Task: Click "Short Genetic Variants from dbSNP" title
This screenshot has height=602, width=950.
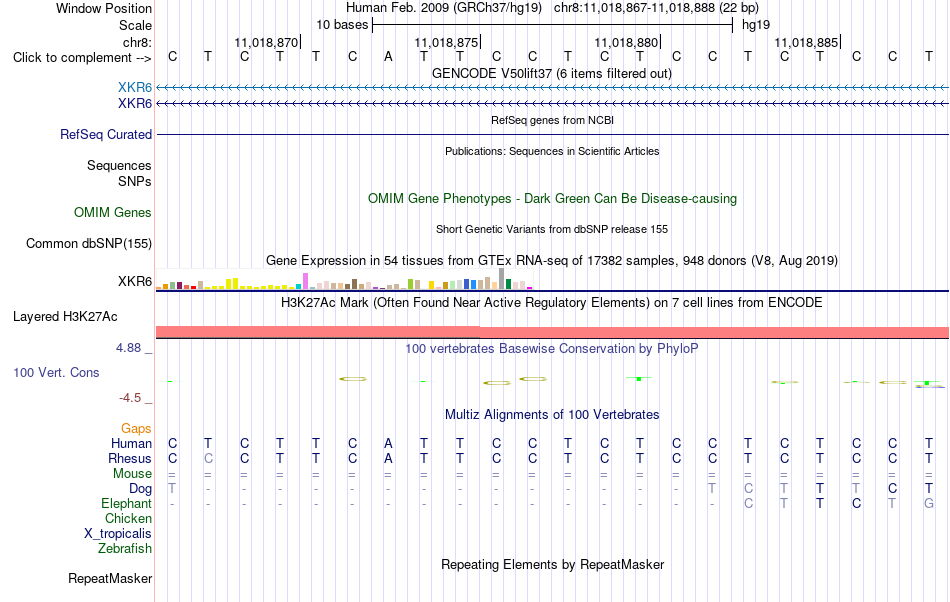Action: 552,230
